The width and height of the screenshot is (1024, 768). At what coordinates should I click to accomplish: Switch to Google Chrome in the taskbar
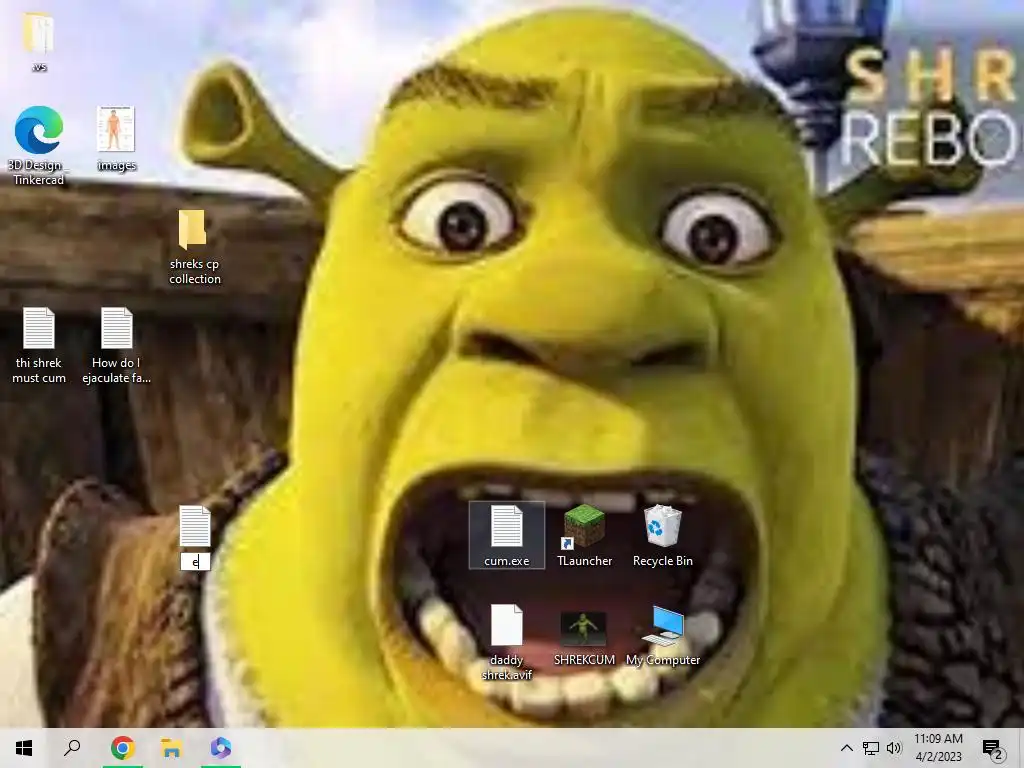click(x=122, y=748)
